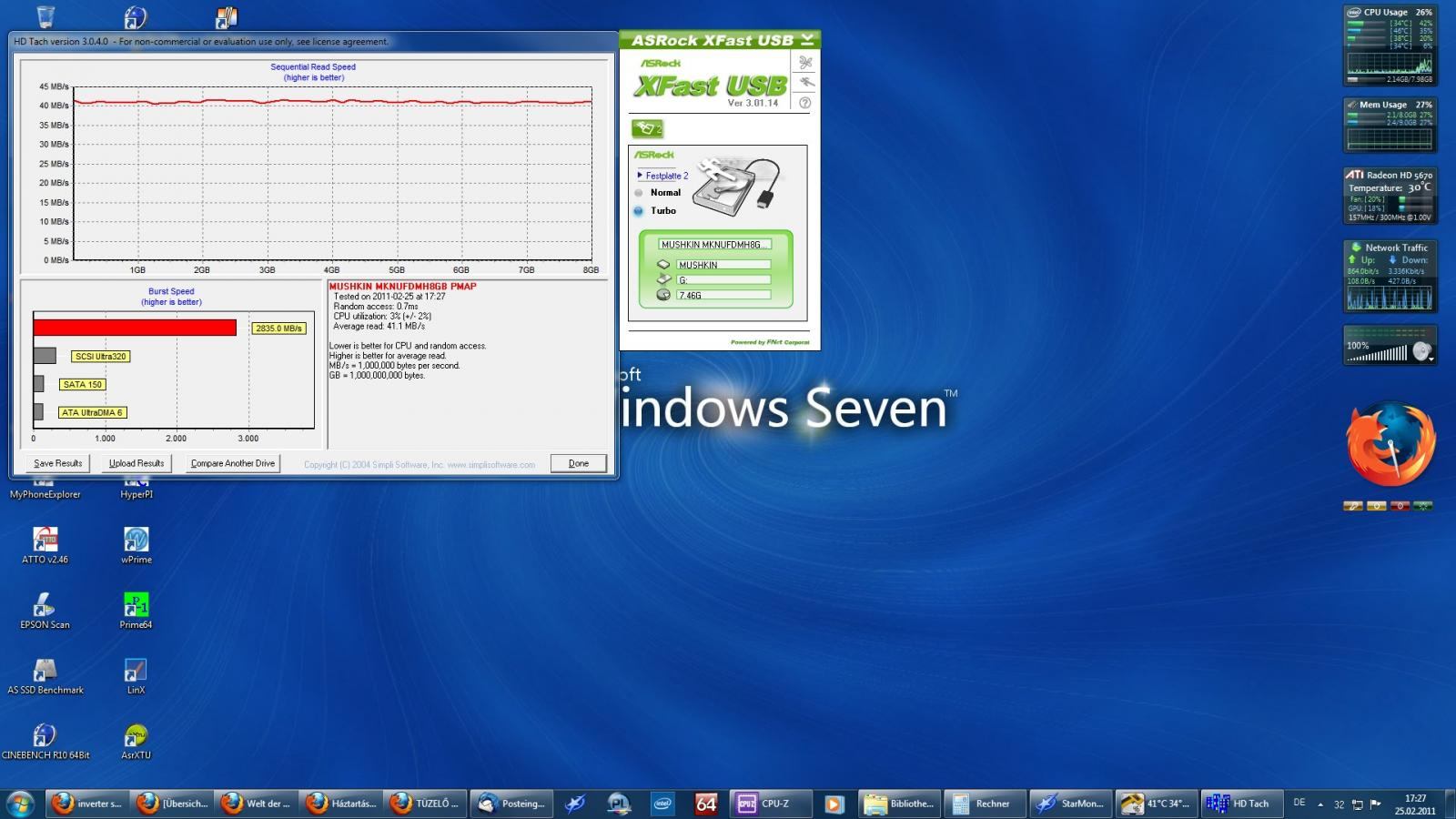
Task: Click the SCSI Ultra320 label
Action: point(101,357)
